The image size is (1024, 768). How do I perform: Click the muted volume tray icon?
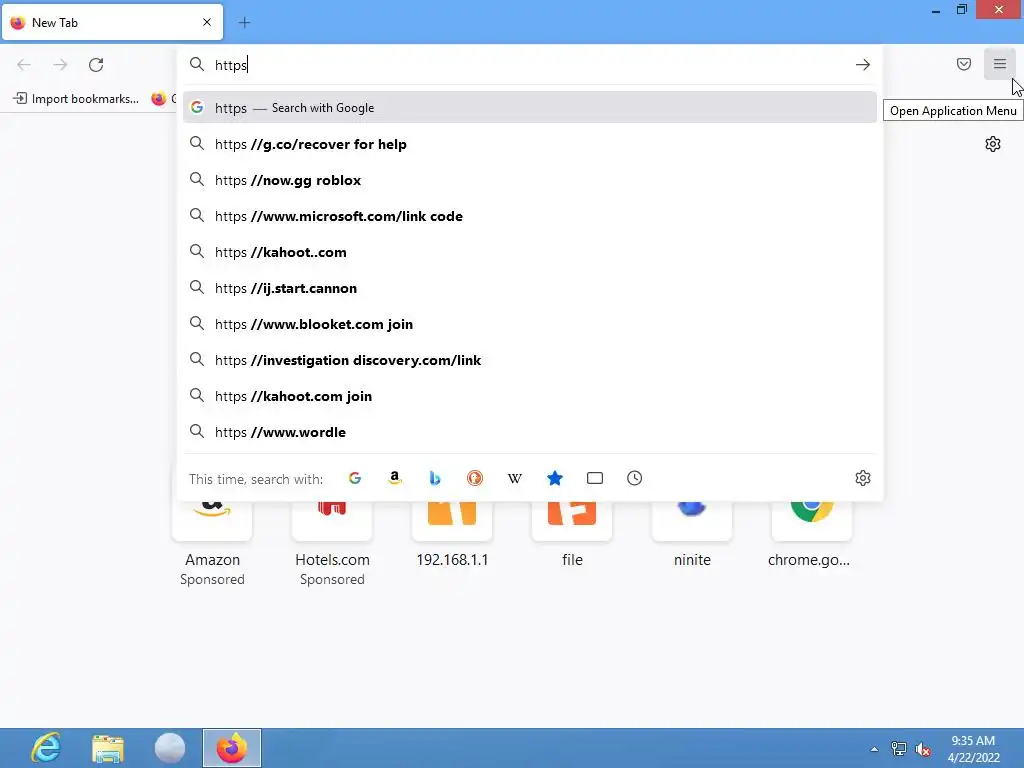tap(923, 749)
